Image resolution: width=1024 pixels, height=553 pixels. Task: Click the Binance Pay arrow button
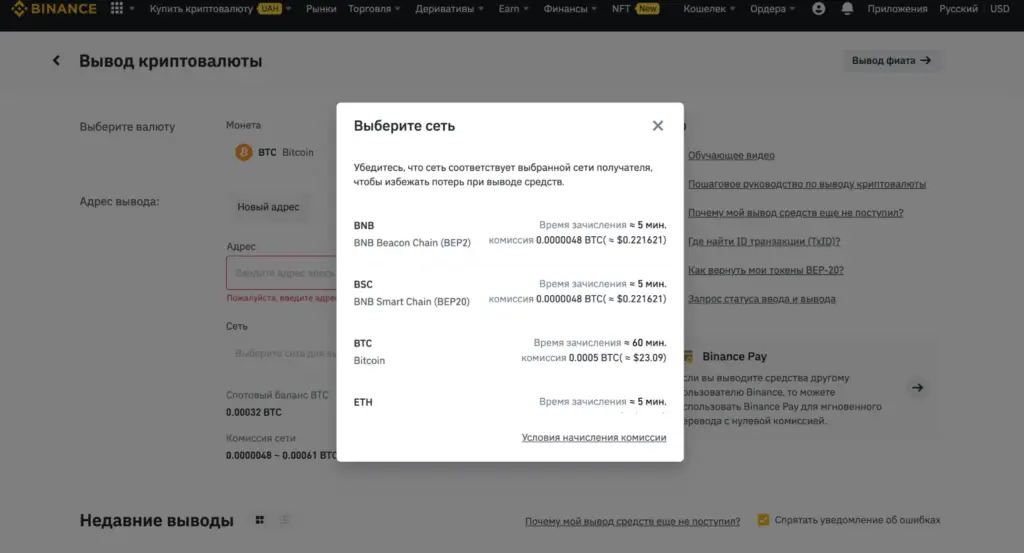pyautogui.click(x=917, y=388)
